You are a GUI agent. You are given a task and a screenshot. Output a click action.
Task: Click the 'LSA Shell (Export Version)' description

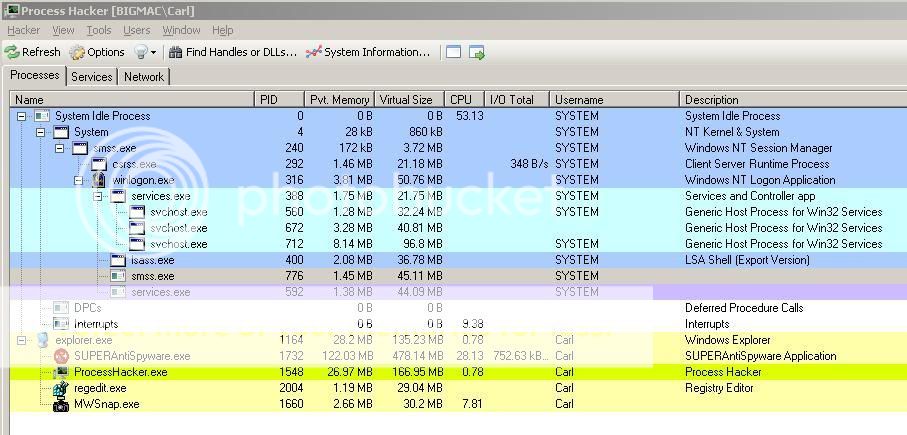pyautogui.click(x=747, y=260)
